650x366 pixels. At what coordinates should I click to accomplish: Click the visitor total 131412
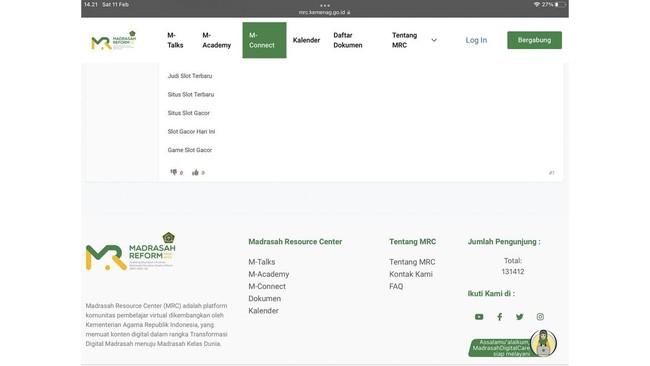[513, 271]
